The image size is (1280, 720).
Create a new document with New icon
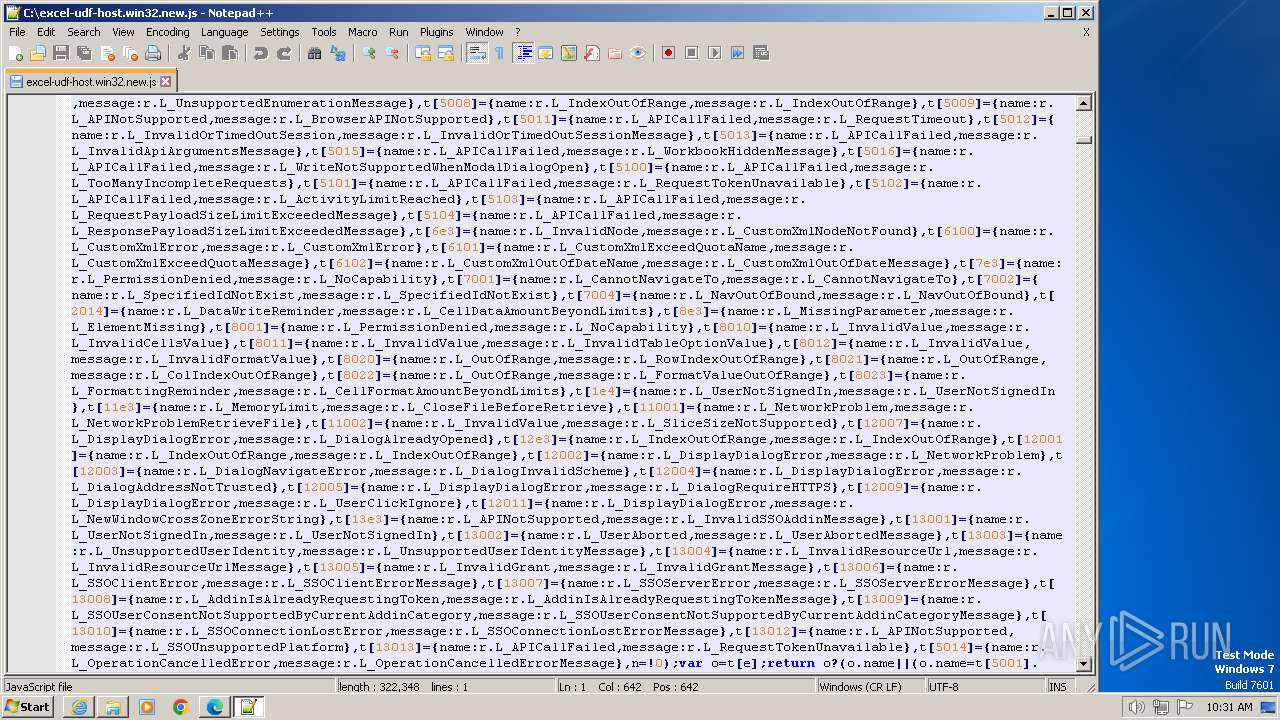pyautogui.click(x=17, y=53)
